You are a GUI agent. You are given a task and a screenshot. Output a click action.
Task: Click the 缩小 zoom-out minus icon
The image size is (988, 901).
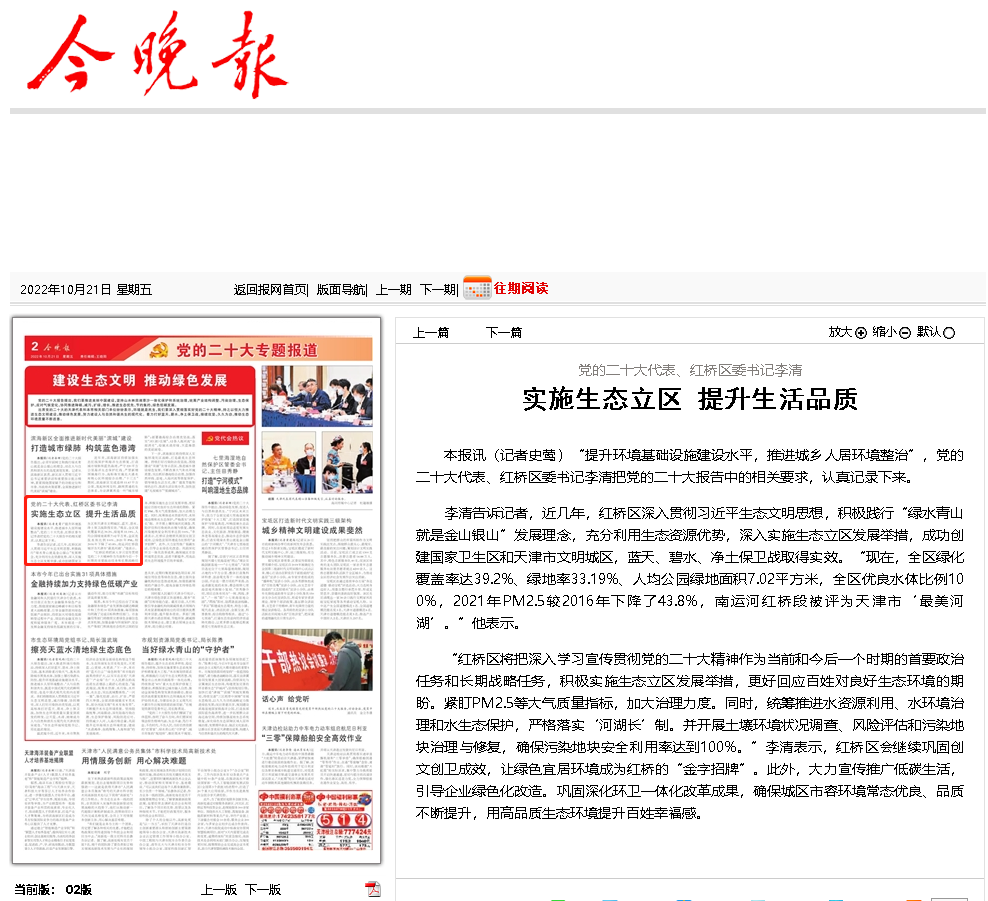(906, 332)
